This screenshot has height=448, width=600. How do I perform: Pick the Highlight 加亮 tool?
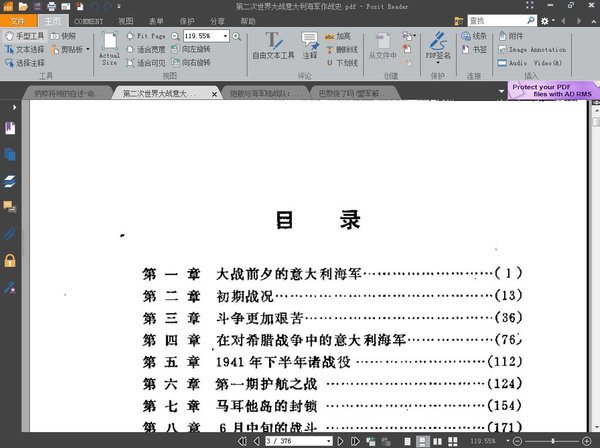[x=338, y=36]
